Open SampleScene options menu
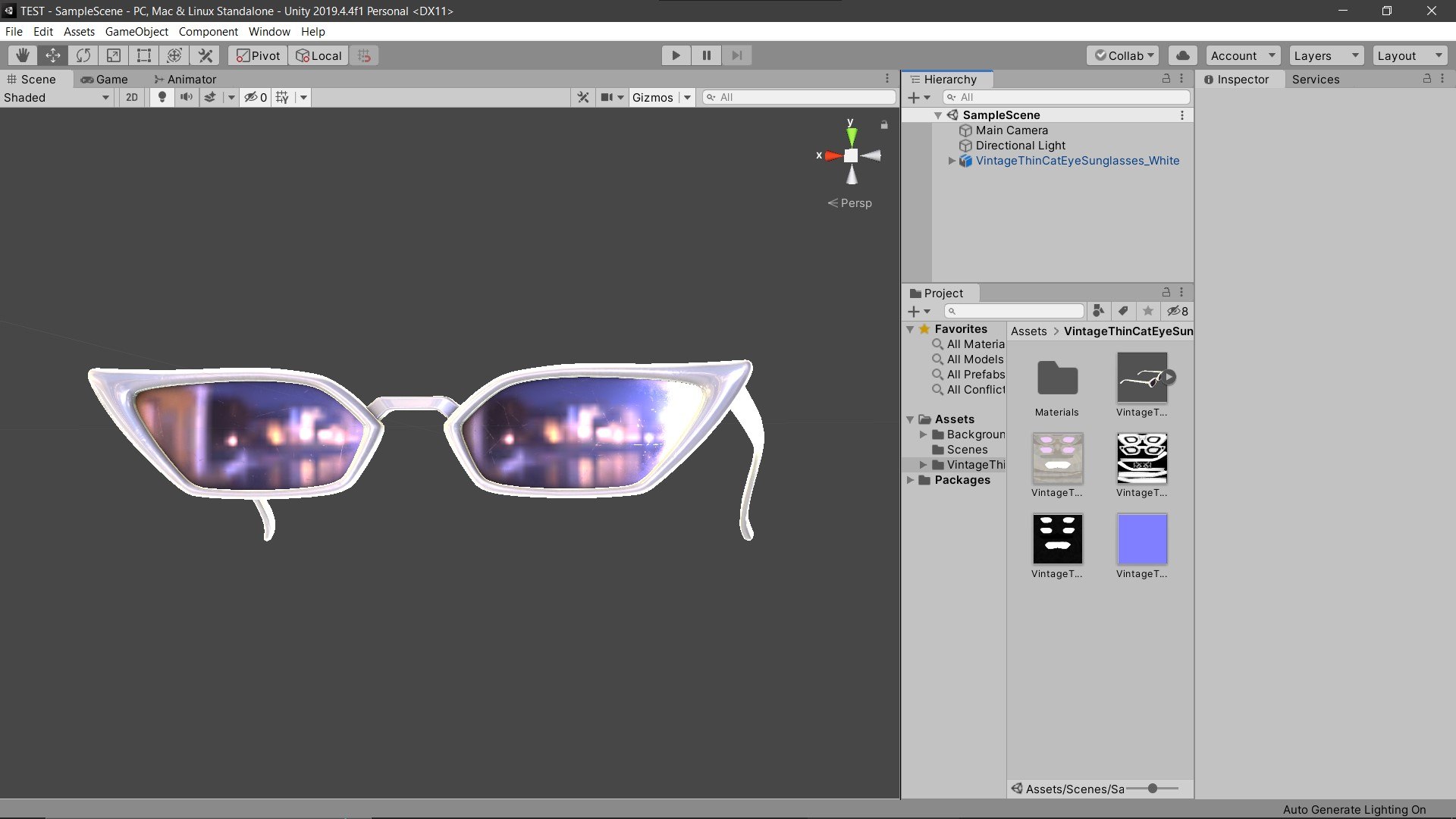This screenshot has width=1456, height=819. (1181, 115)
